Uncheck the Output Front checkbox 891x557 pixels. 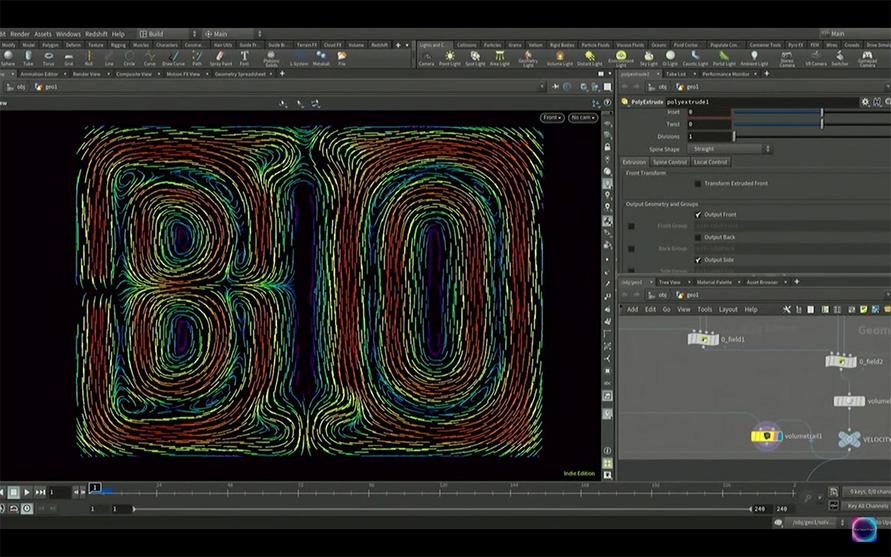click(x=698, y=214)
